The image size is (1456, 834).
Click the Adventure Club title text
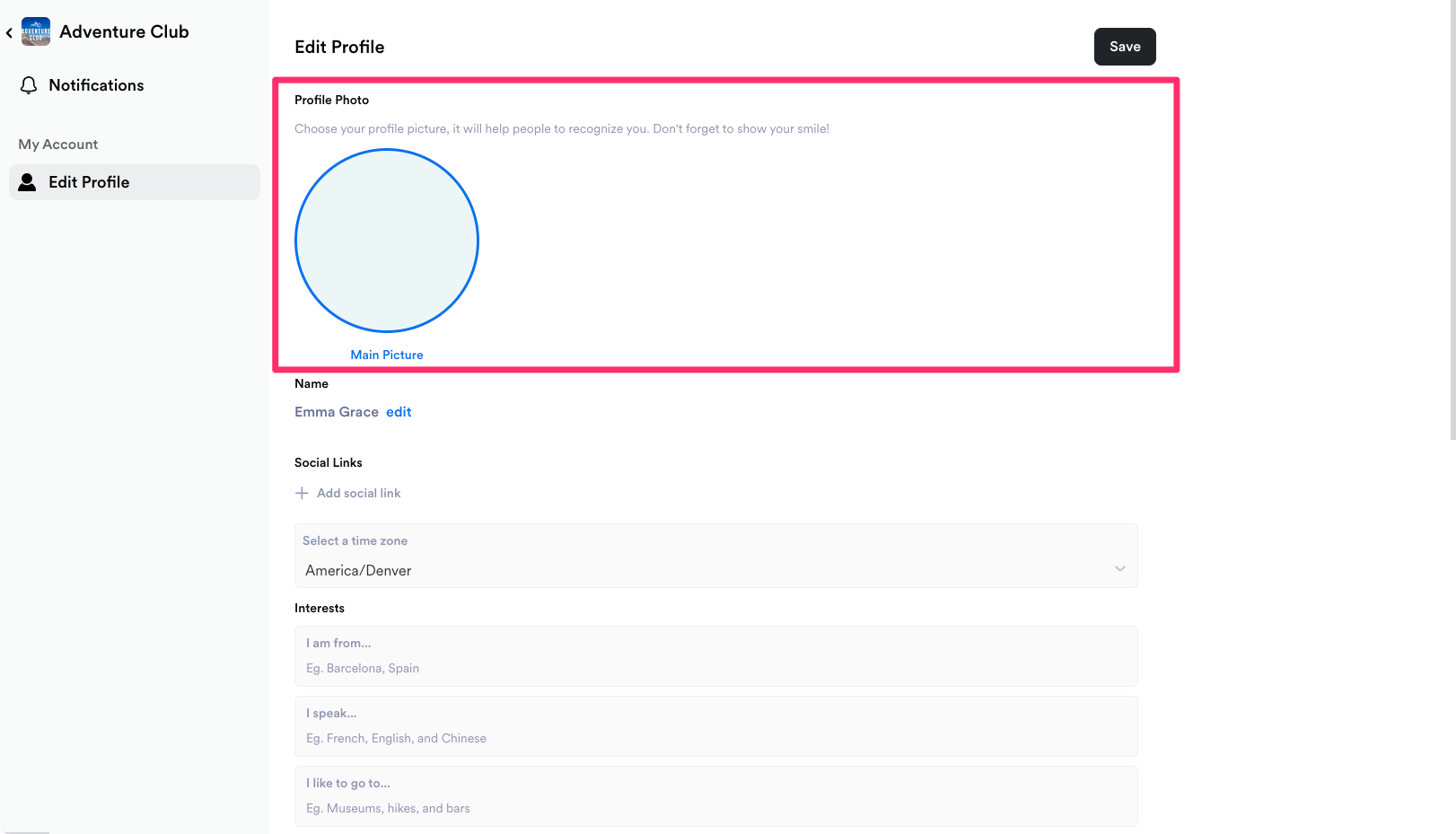point(124,32)
